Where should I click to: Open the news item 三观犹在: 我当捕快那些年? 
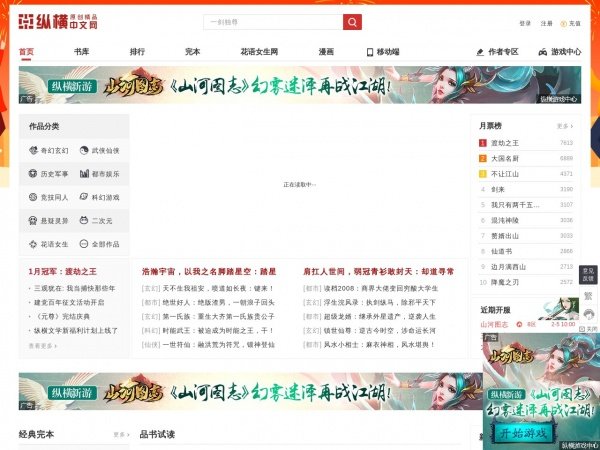[75, 288]
